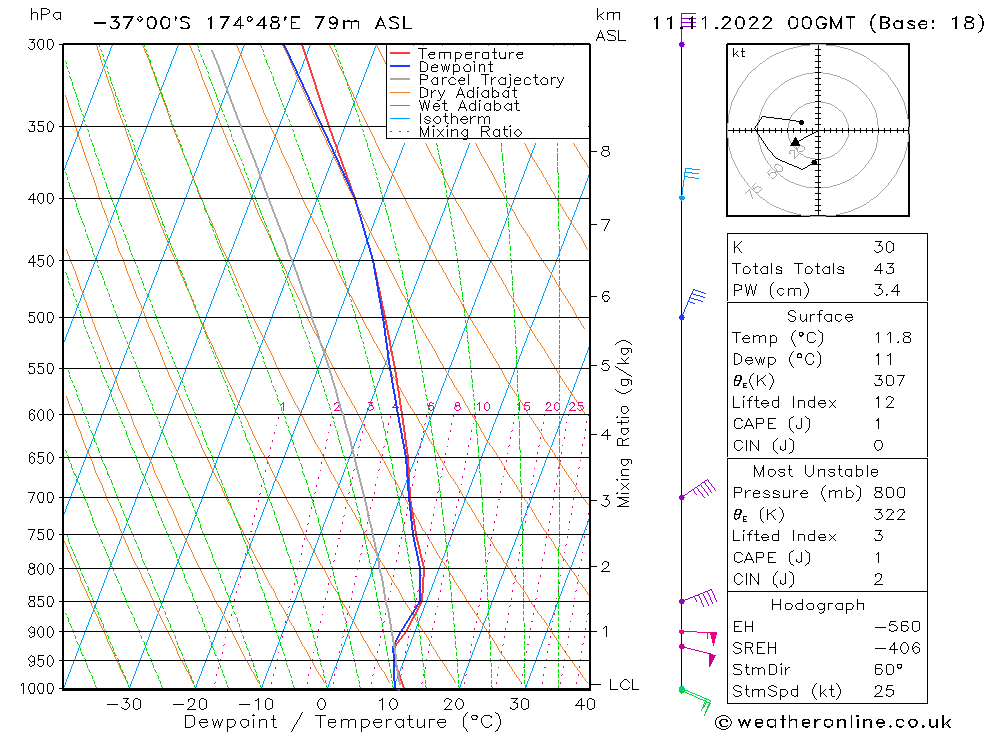
Task: Click the green surface wind barb
Action: [x=695, y=700]
